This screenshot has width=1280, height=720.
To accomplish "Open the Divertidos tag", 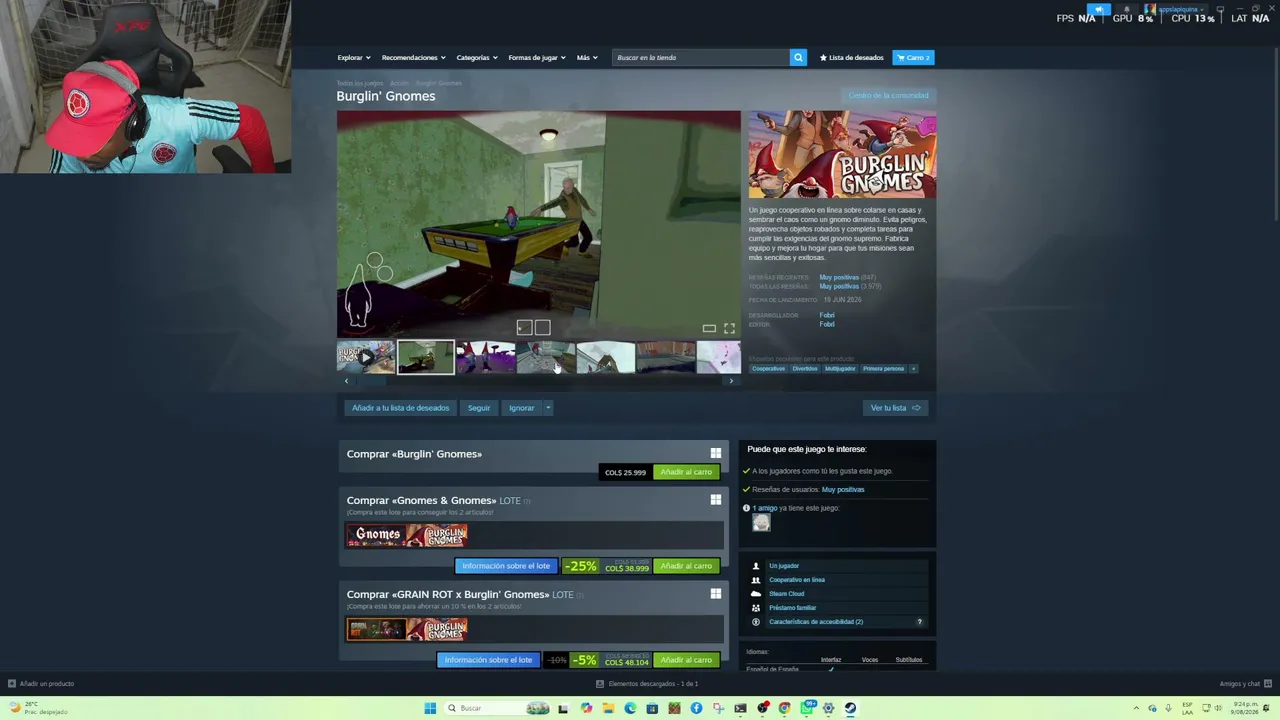I will tap(805, 369).
